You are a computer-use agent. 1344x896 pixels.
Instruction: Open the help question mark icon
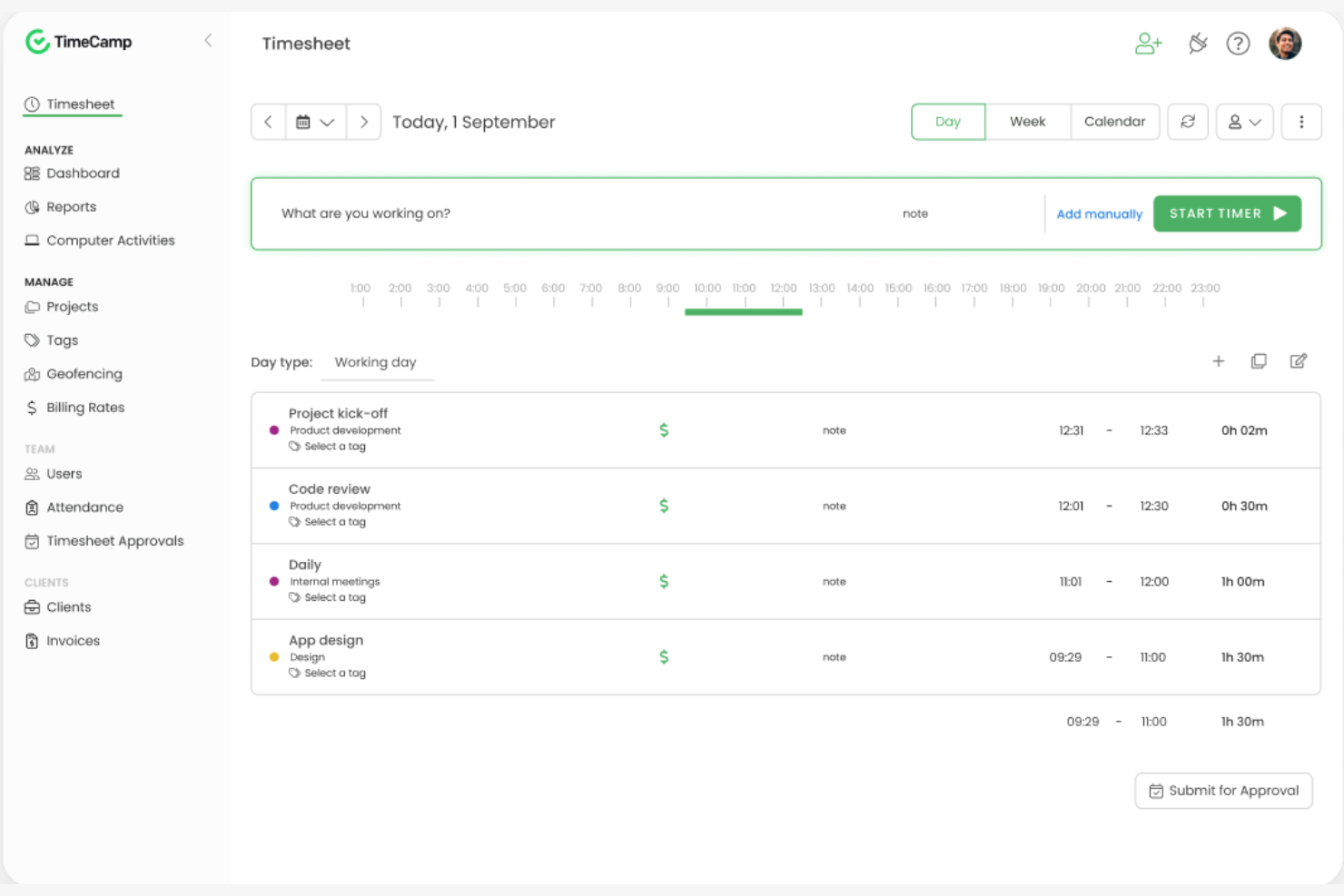(1238, 43)
